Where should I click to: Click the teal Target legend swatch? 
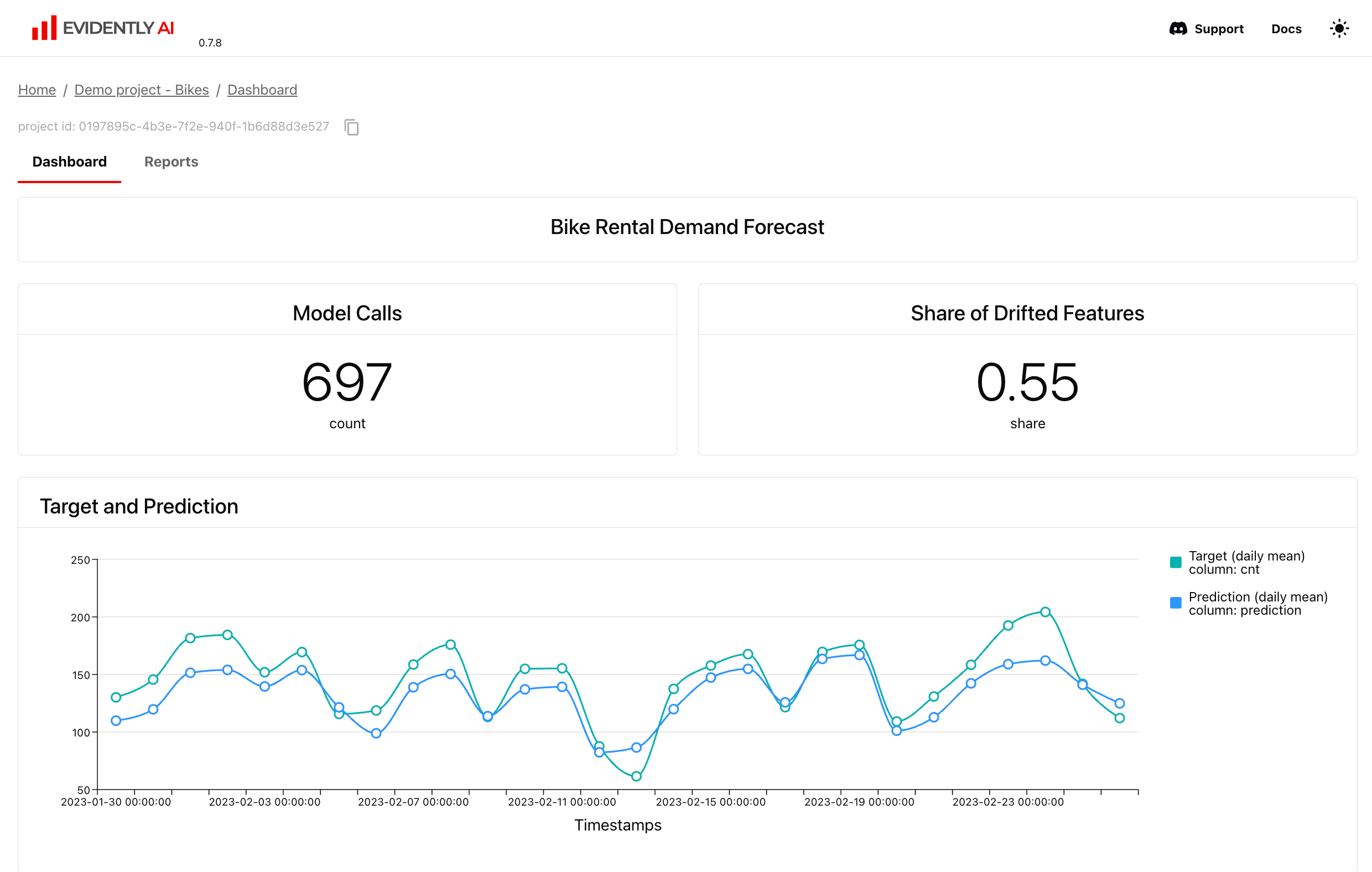[x=1176, y=563]
